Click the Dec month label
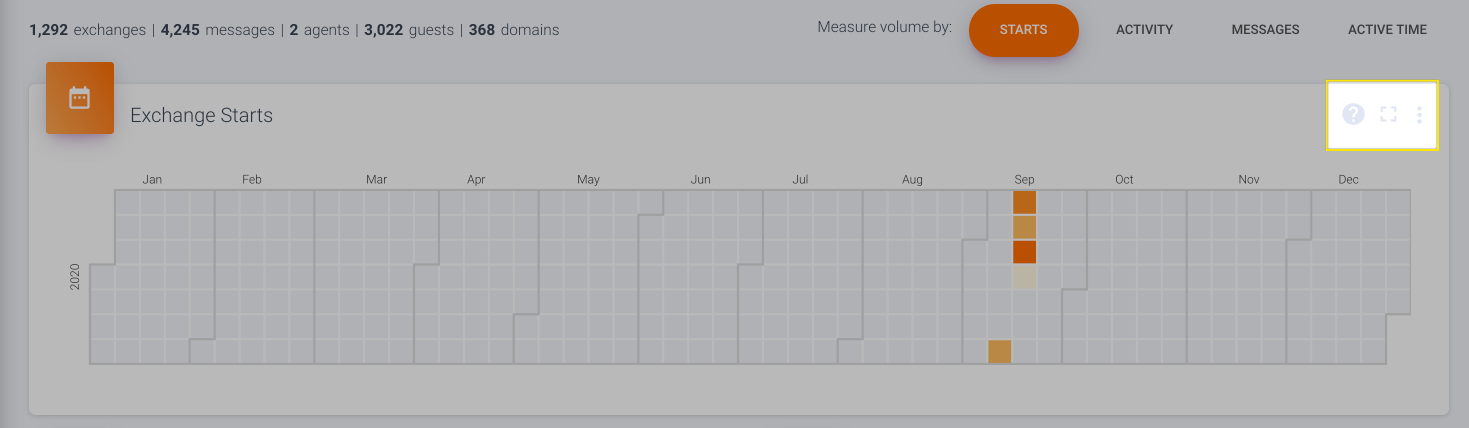Screen dimensions: 1469x428 1348,180
